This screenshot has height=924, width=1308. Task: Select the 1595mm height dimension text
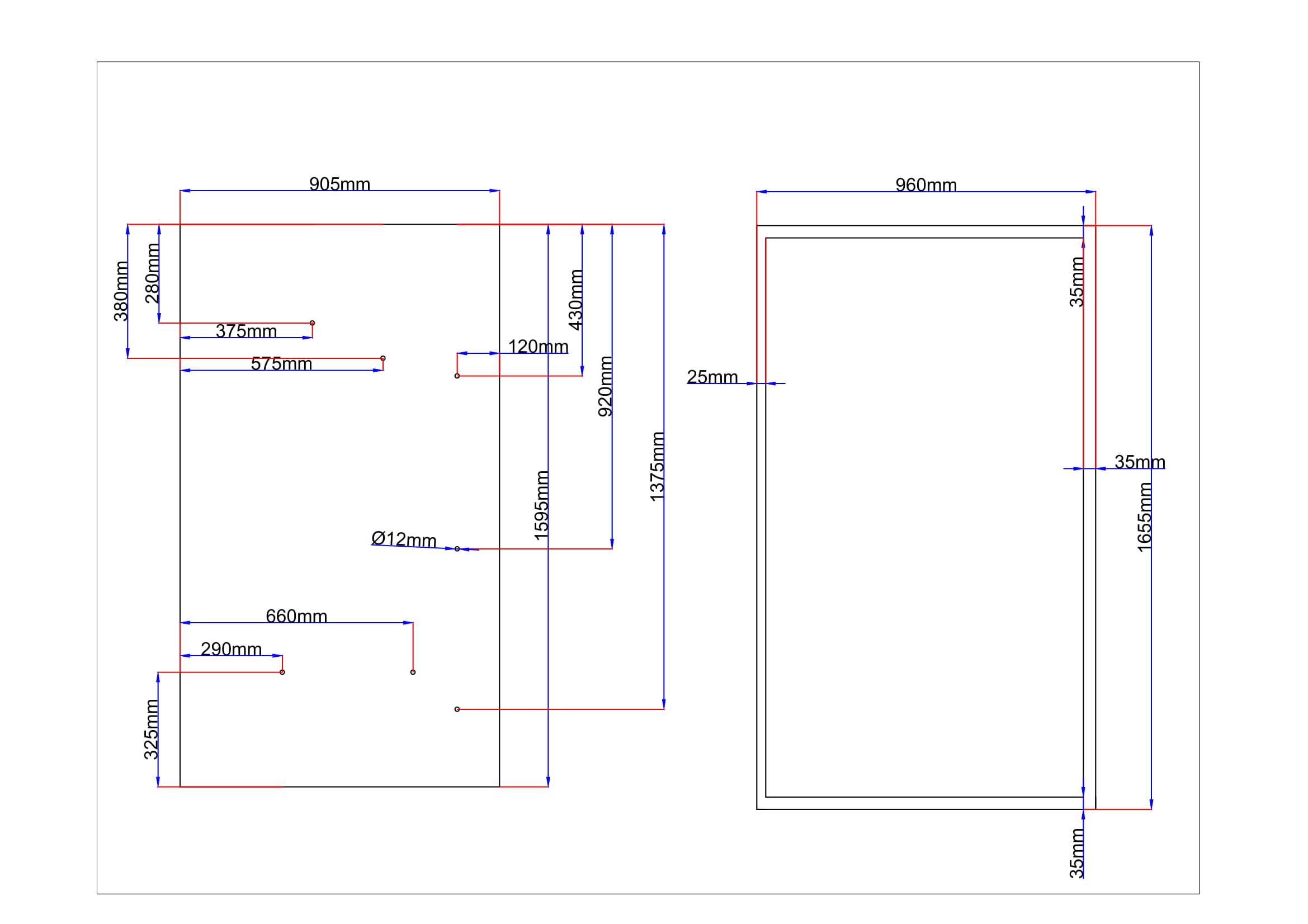(541, 505)
